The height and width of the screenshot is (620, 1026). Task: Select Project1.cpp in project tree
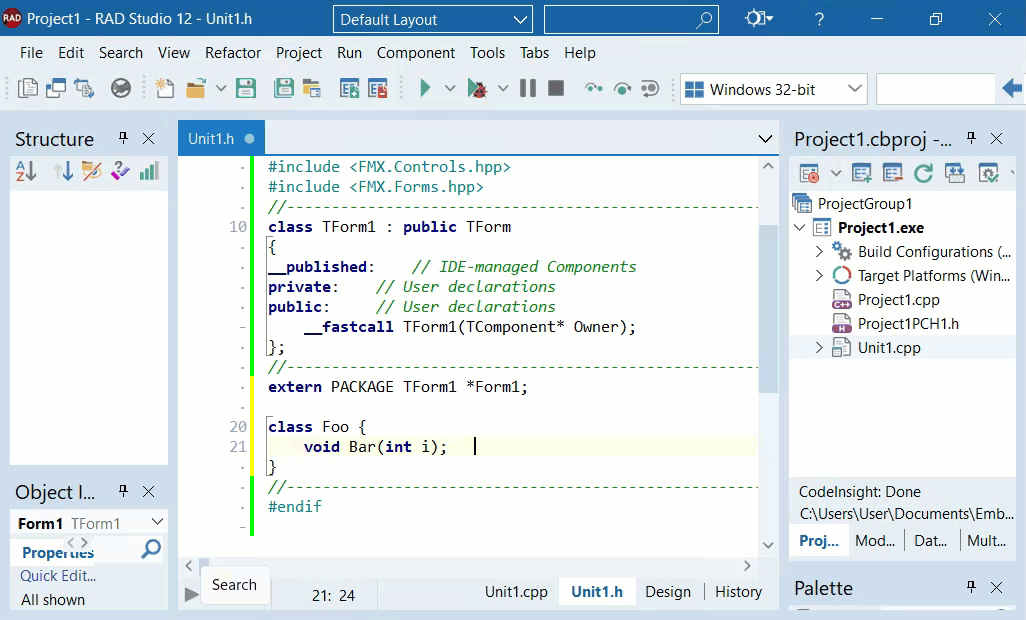coord(898,300)
